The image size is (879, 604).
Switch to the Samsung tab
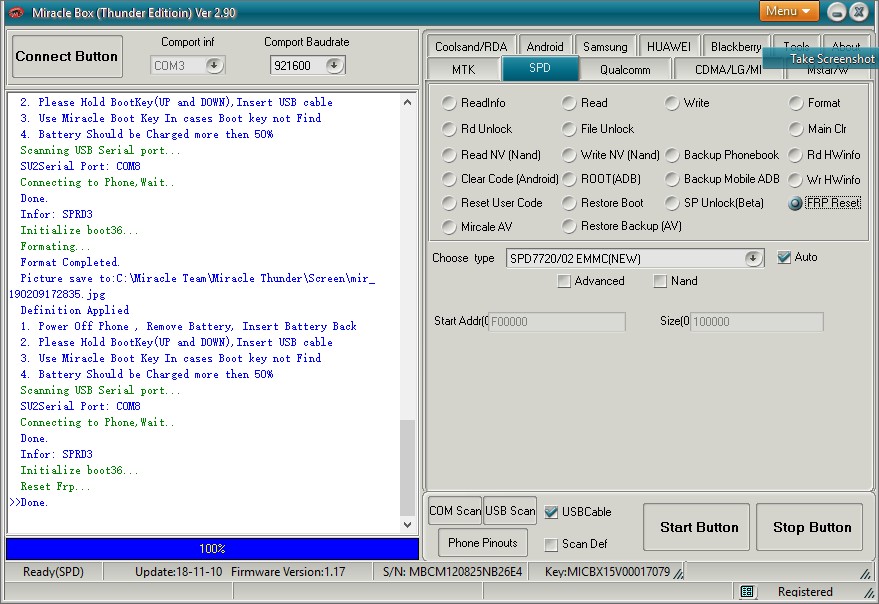[x=605, y=47]
